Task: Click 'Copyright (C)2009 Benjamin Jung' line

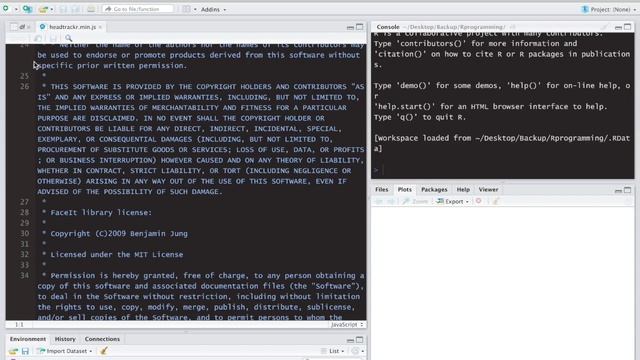Action: (119, 233)
